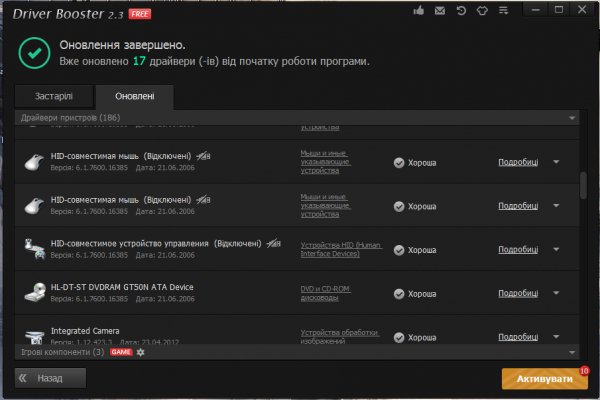
Task: Click the Хороша status checkmark for HL-DT-ST DVDRAM
Action: click(x=399, y=294)
